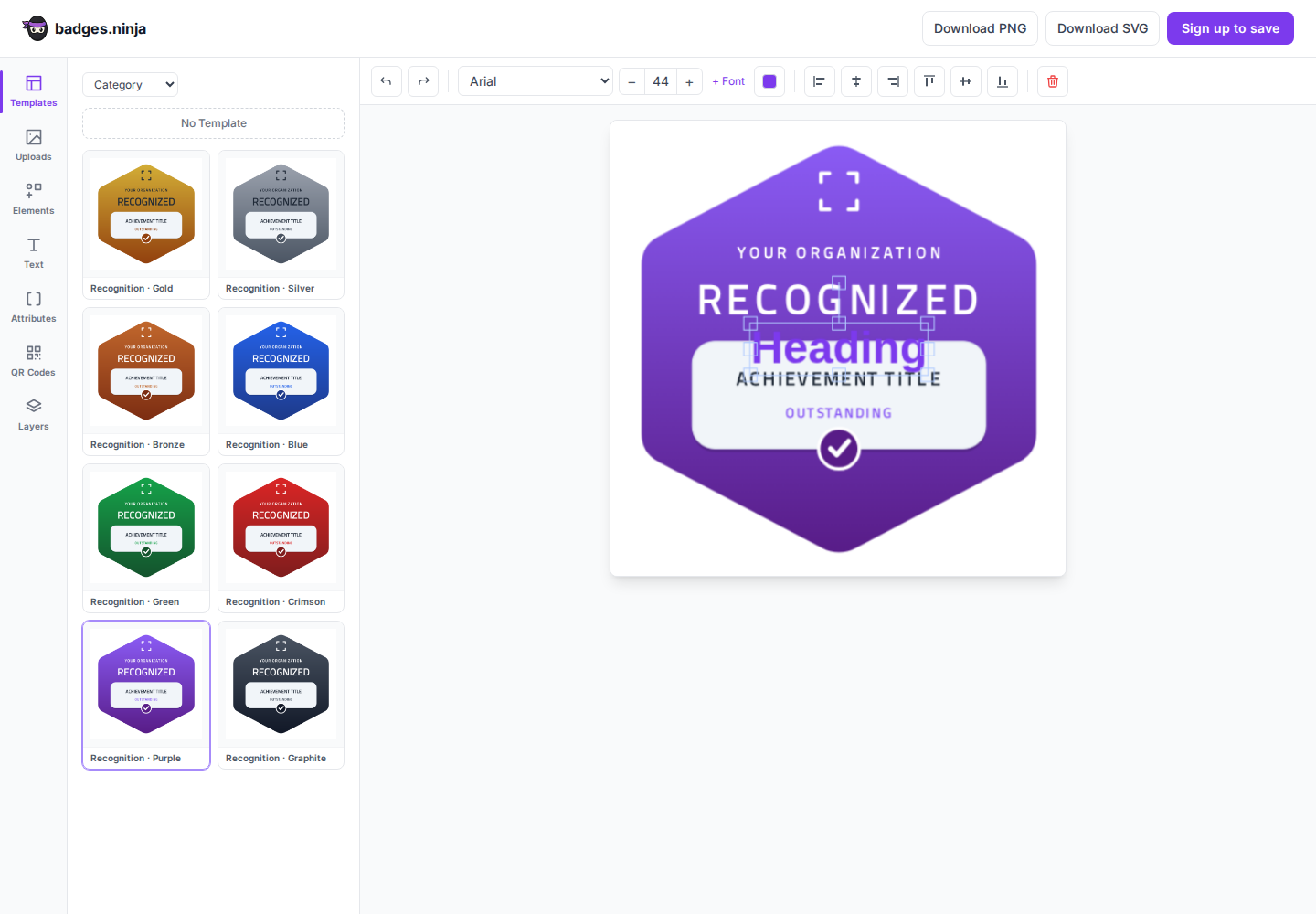This screenshot has height=914, width=1316.
Task: Click the badges.ninja logo
Action: [x=84, y=28]
